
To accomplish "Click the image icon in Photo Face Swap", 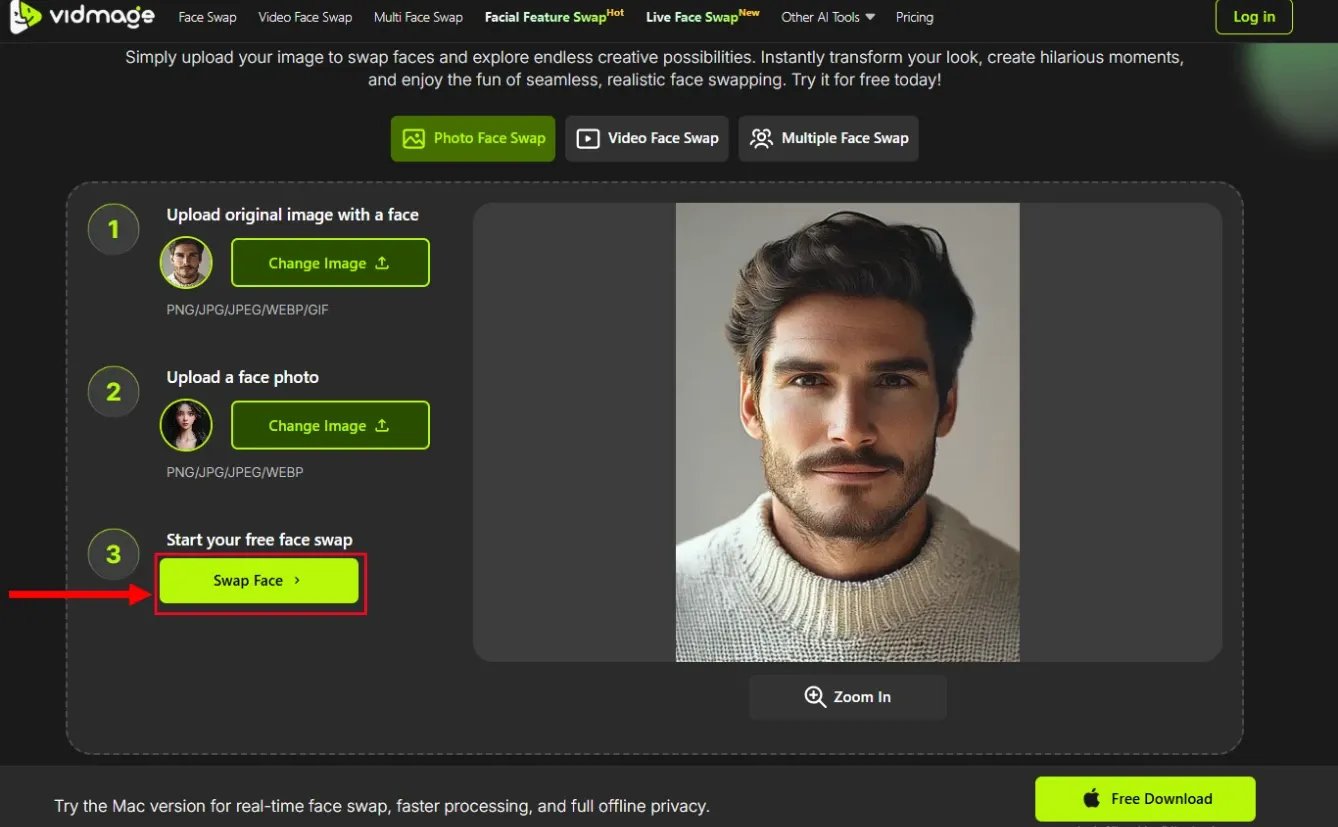I will [x=413, y=138].
